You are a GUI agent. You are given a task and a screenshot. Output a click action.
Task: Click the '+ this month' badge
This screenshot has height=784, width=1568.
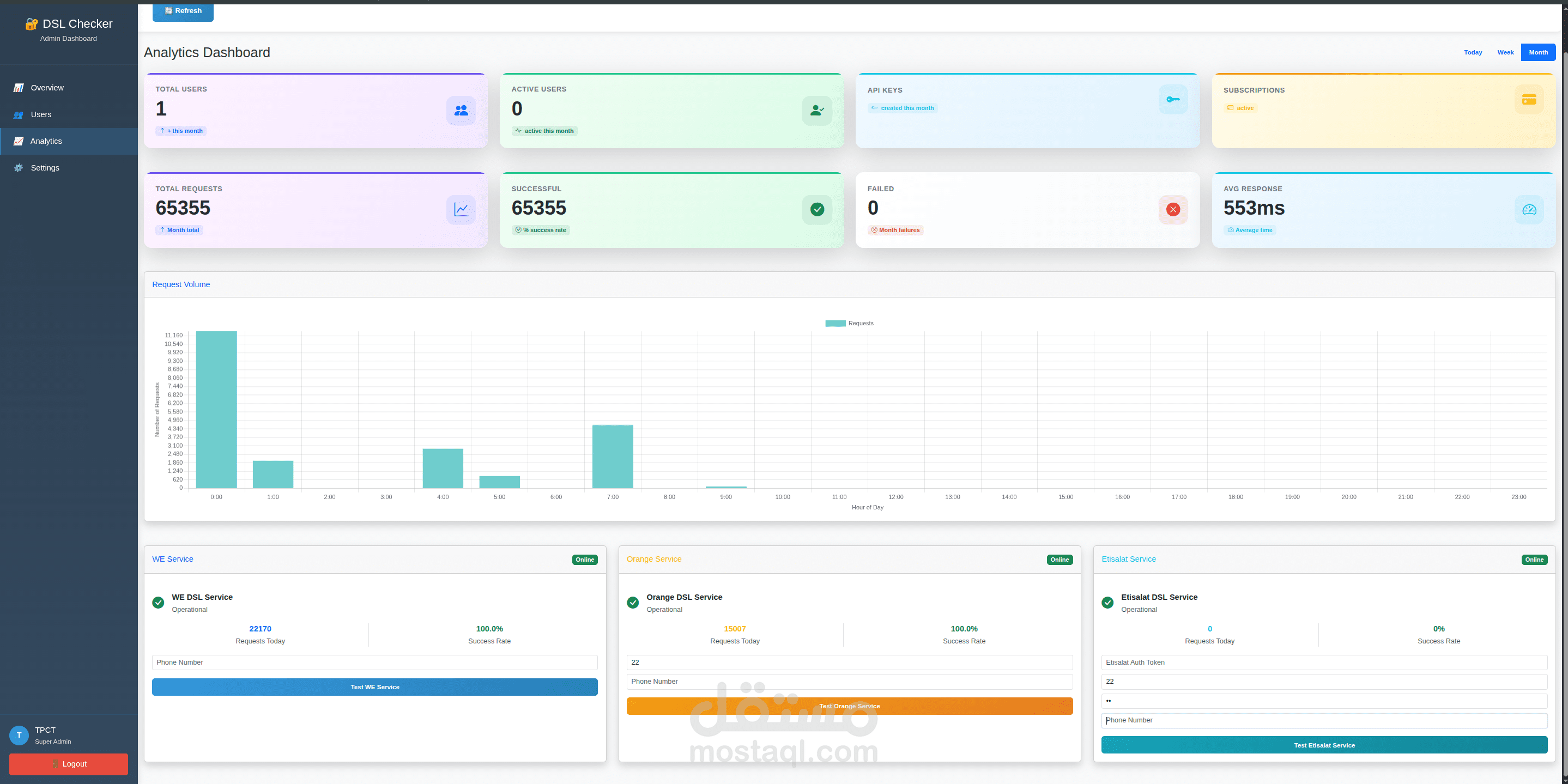coord(181,131)
